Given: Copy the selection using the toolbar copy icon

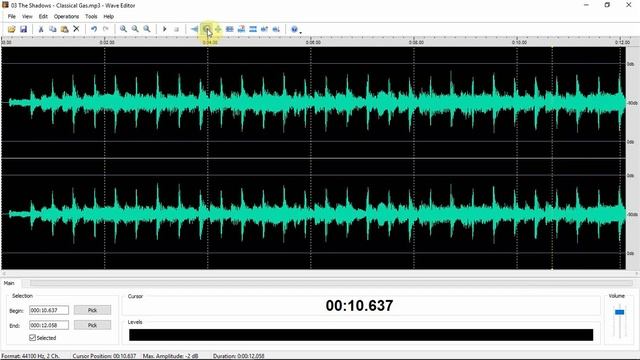Looking at the screenshot, I should coord(53,29).
